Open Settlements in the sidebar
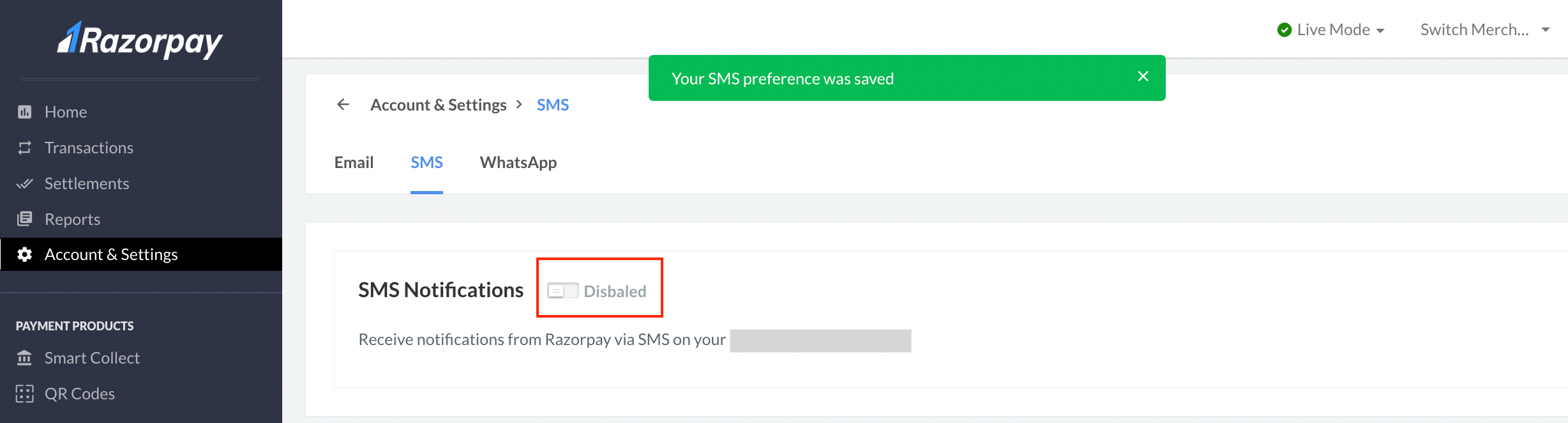1568x423 pixels. coord(87,184)
